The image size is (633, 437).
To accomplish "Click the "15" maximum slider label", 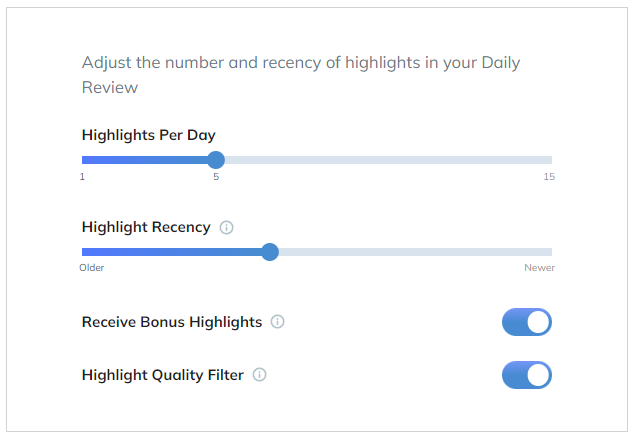I will 549,177.
